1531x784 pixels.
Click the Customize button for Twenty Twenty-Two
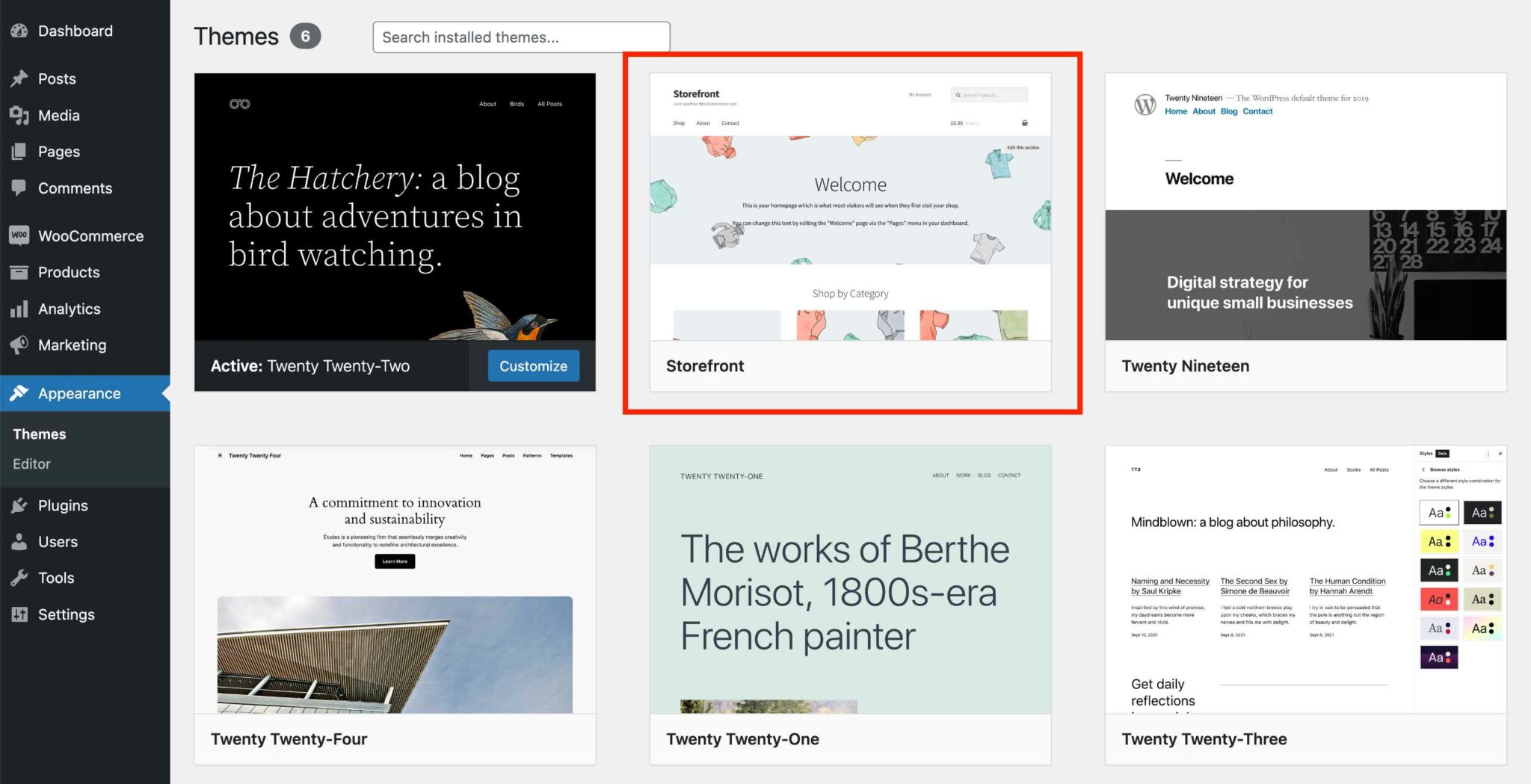(x=533, y=366)
